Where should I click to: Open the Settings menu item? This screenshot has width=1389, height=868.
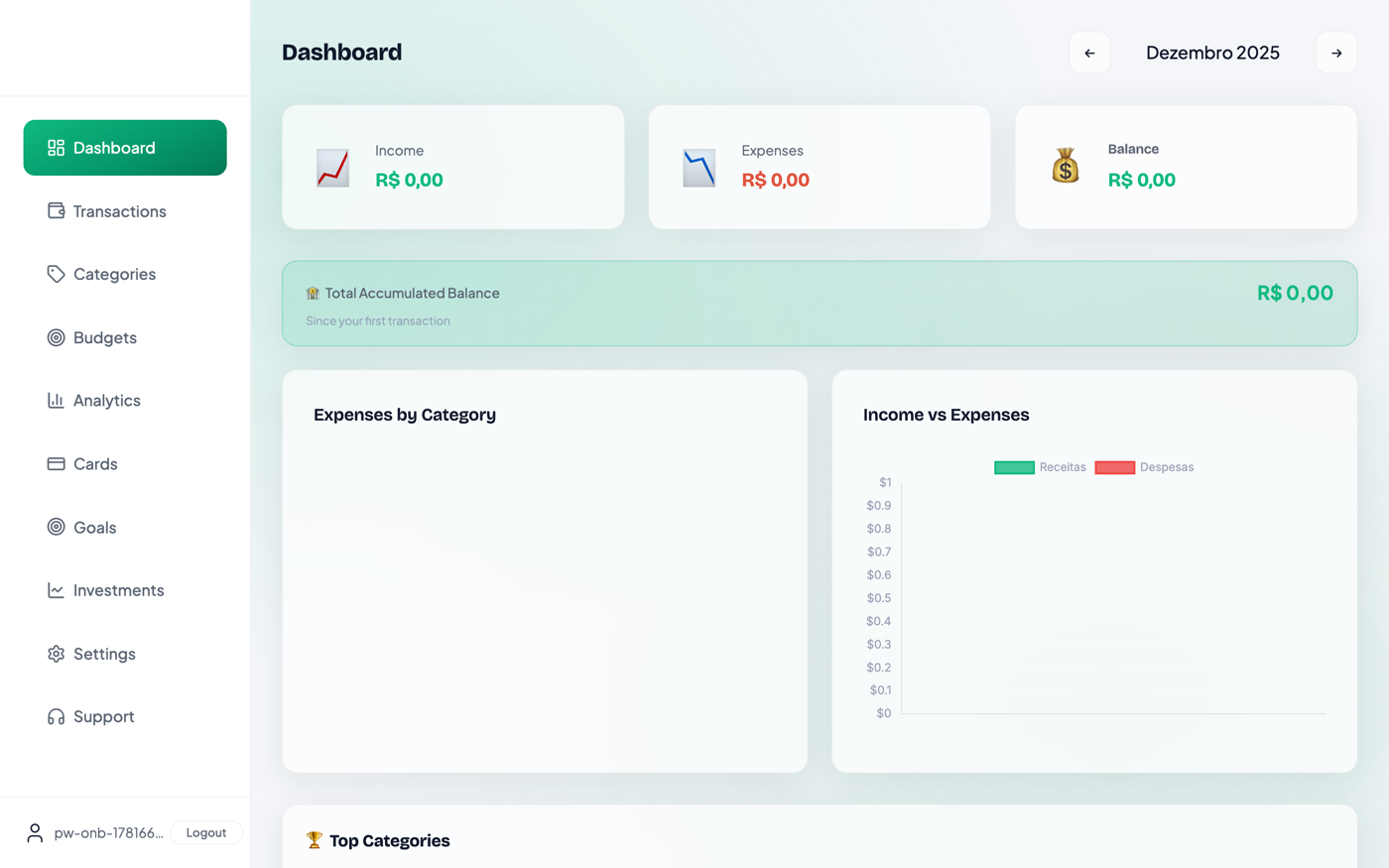click(x=125, y=654)
